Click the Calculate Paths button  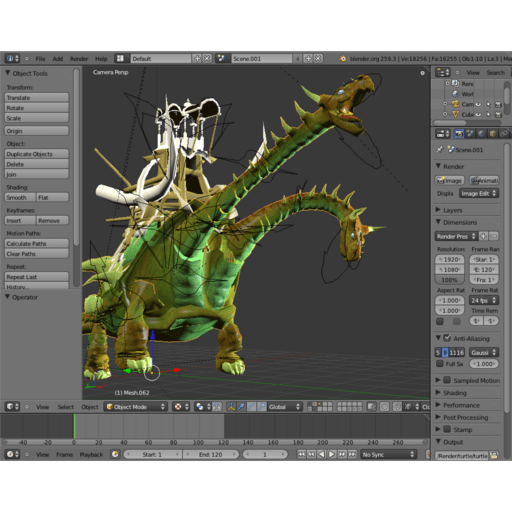[37, 243]
